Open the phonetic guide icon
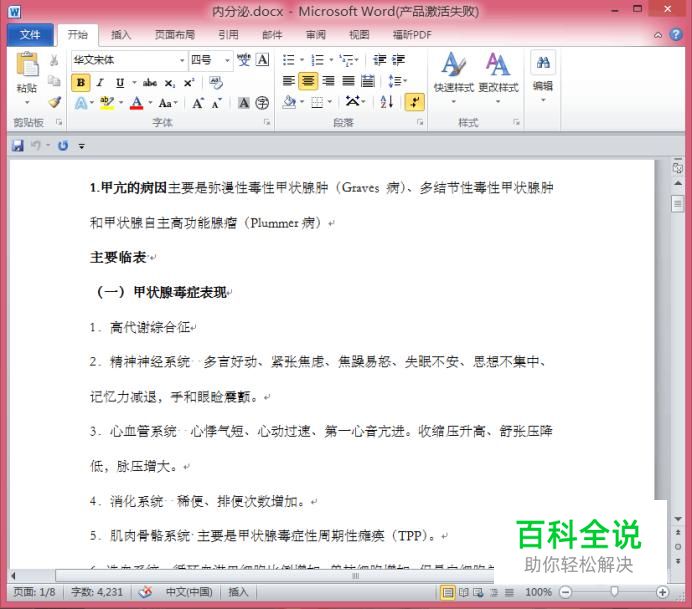The width and height of the screenshot is (692, 609). click(x=244, y=60)
